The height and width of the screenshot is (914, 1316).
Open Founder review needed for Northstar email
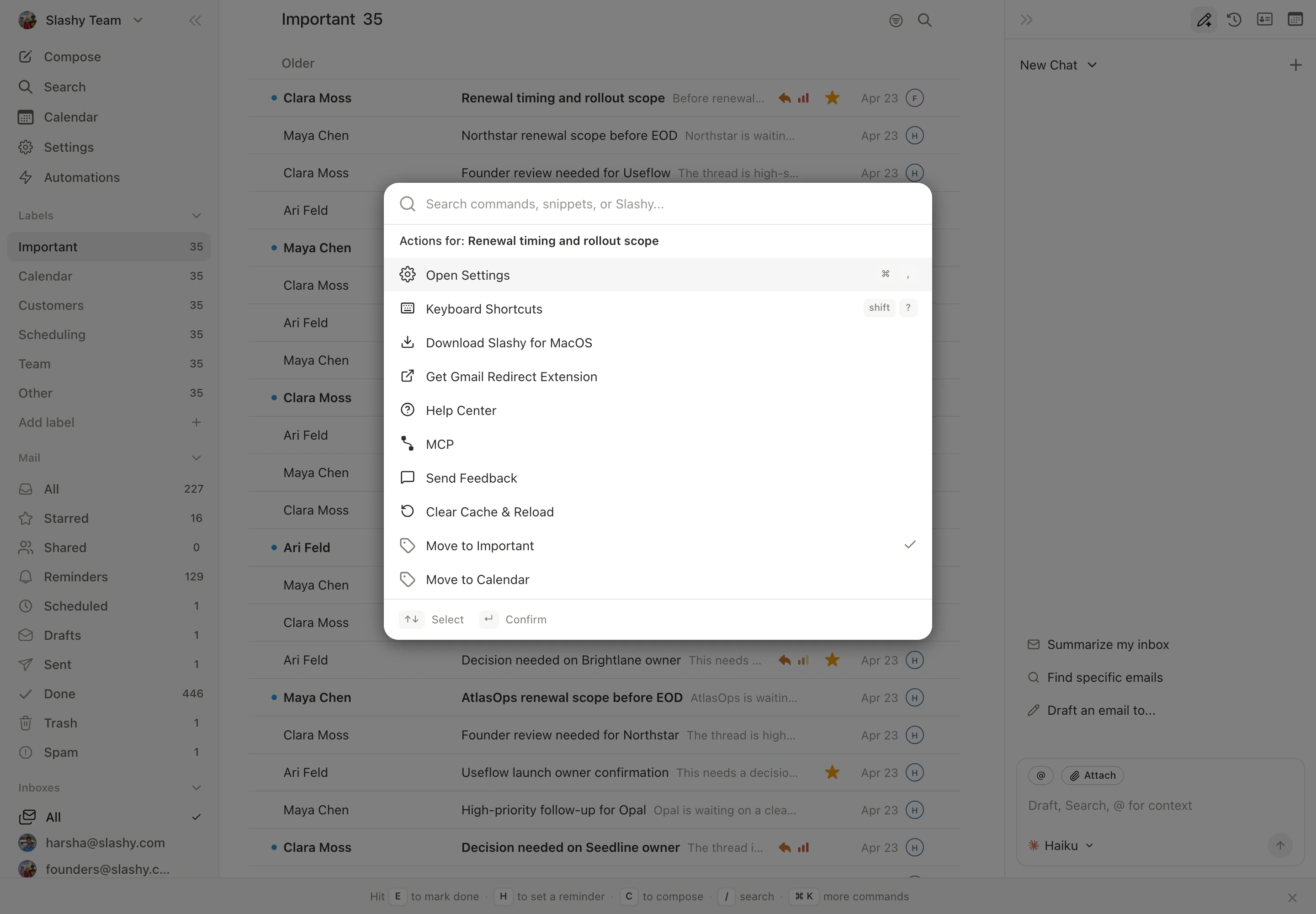point(604,735)
